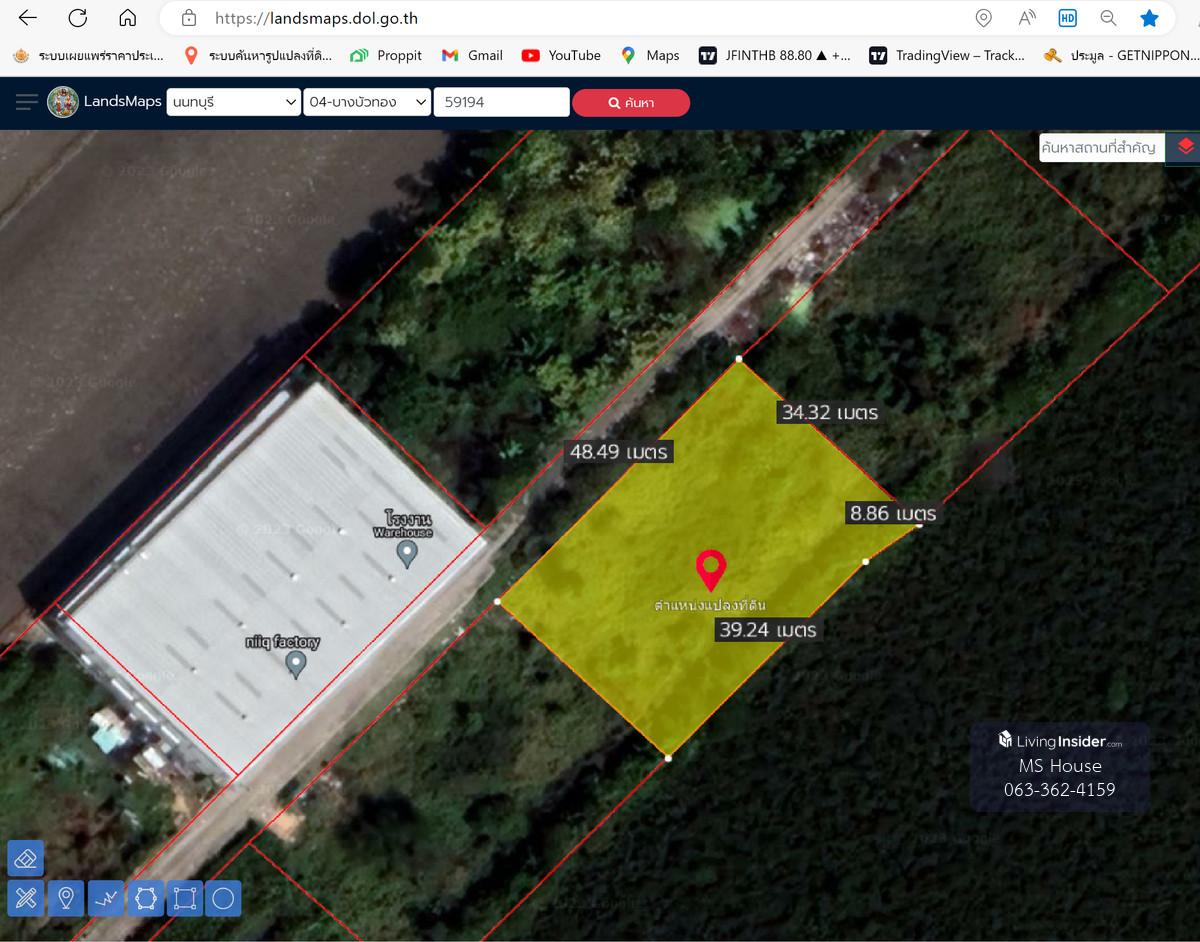Click the red ค้นหา search button

pyautogui.click(x=631, y=102)
